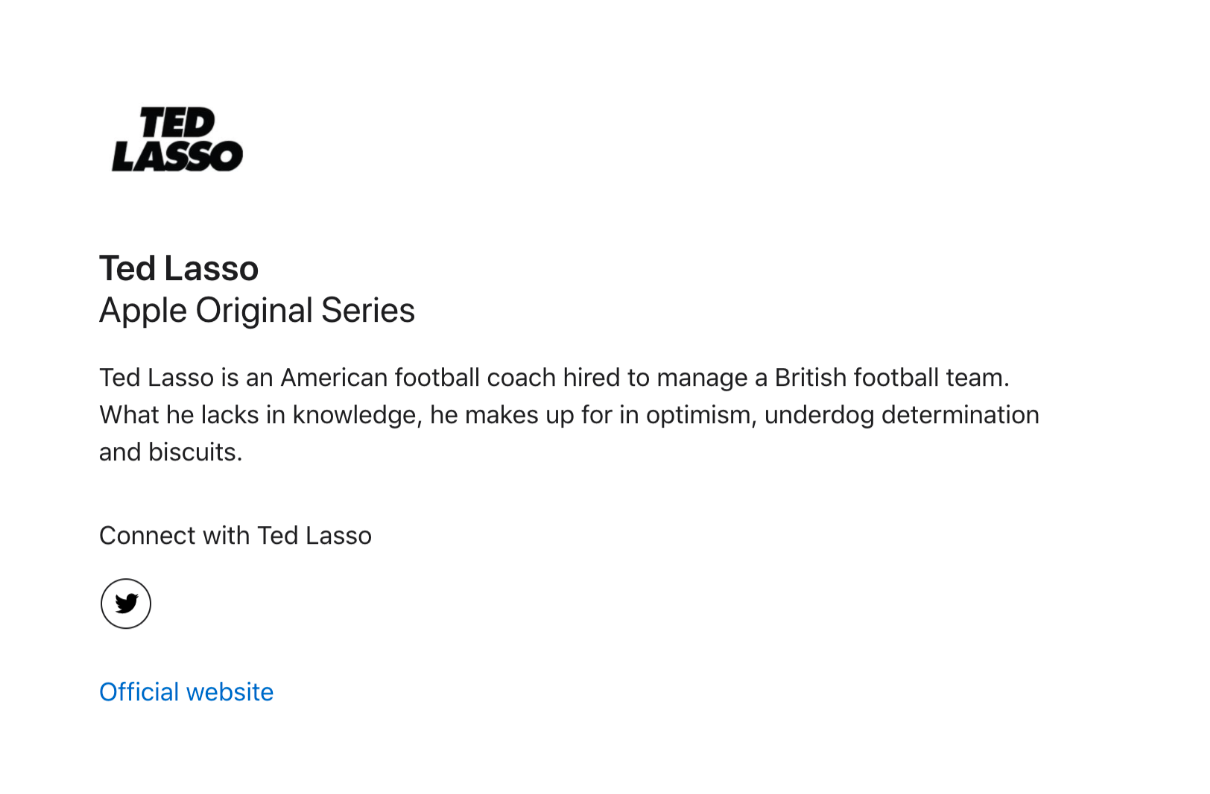Click the bold Ted Lasso heading
This screenshot has width=1210, height=794.
[179, 268]
